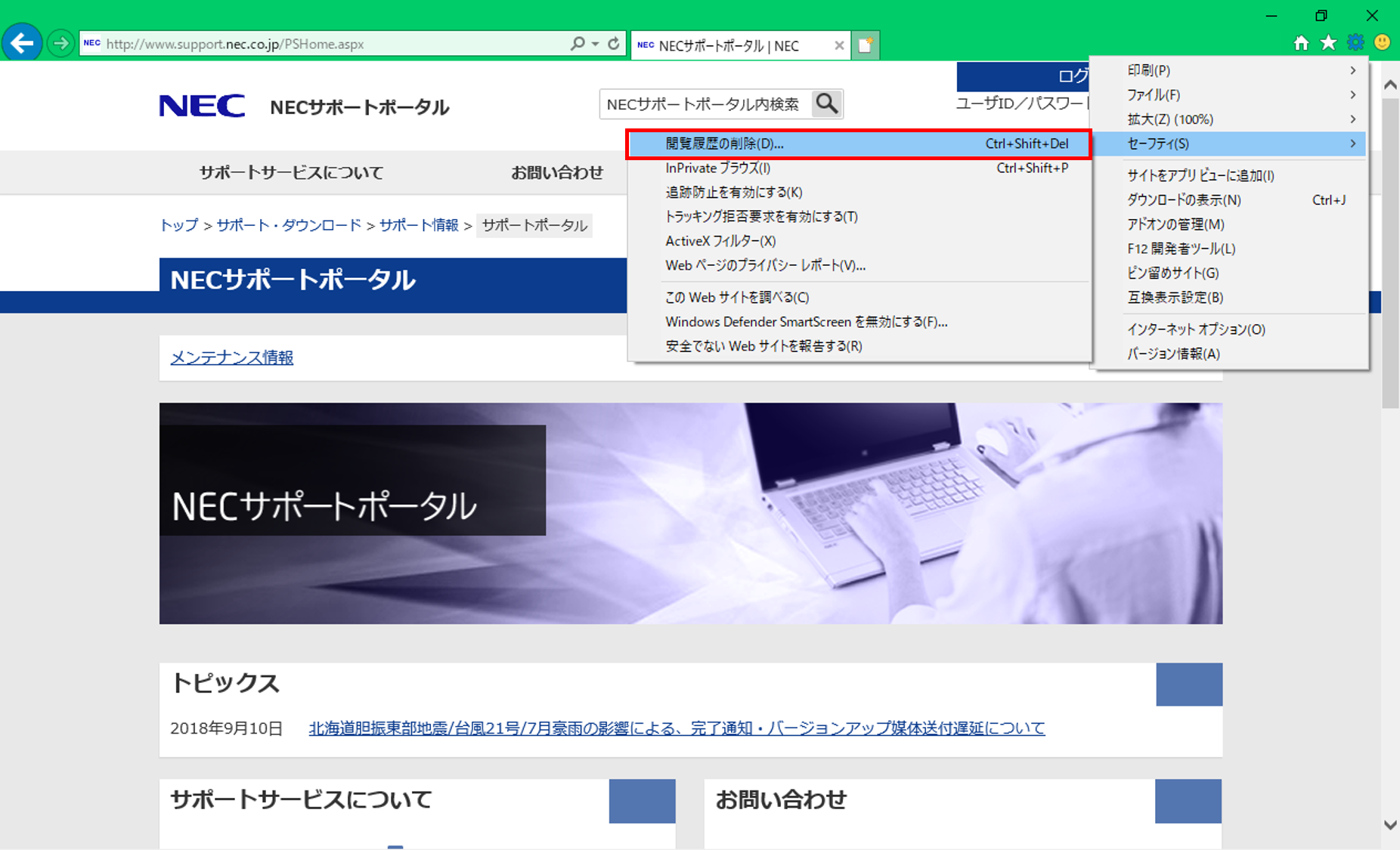Open a new tab button

(866, 45)
